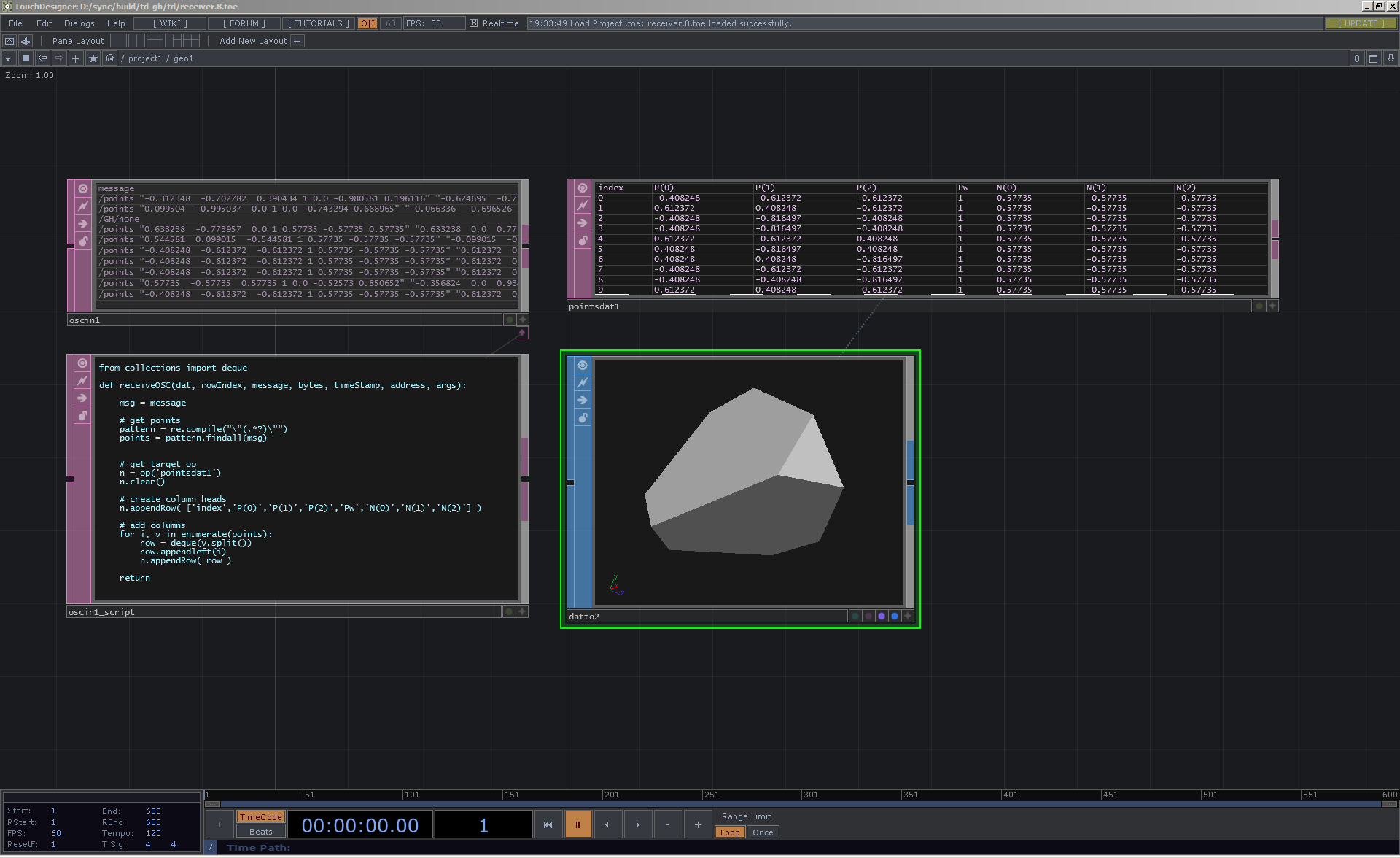Toggle viewer active icon on oscin1 node
The width and height of the screenshot is (1400, 858).
[83, 188]
